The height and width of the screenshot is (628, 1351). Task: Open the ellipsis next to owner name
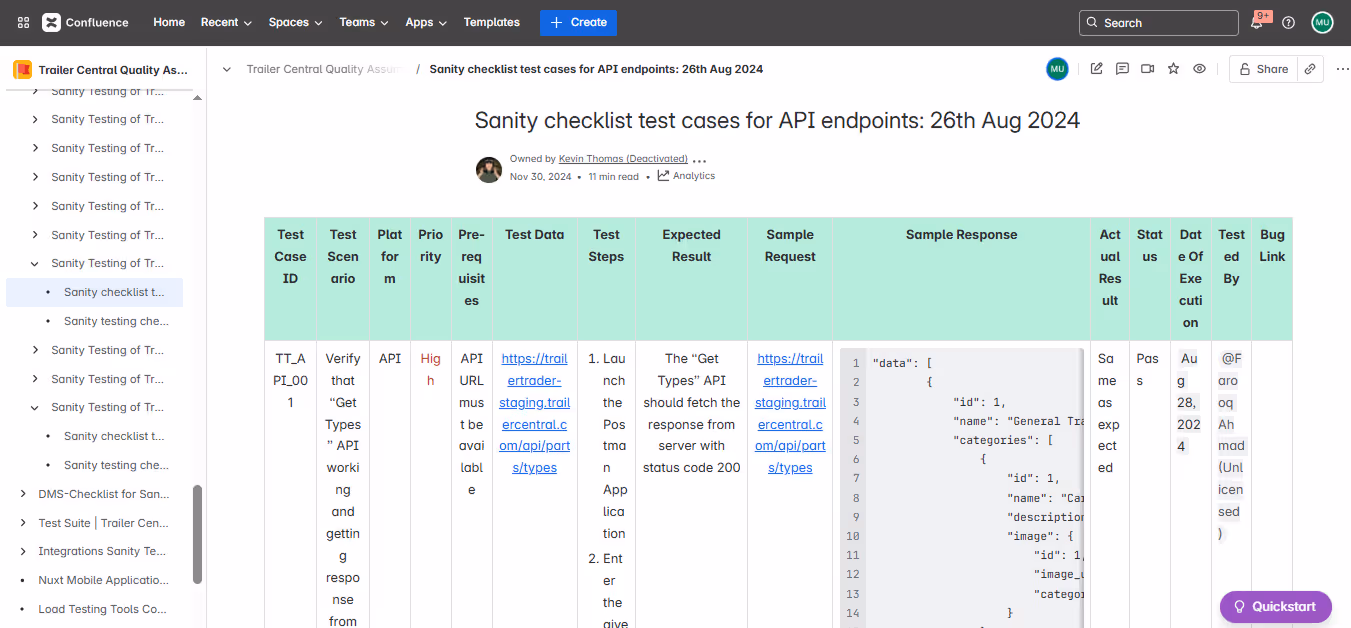[x=700, y=160]
